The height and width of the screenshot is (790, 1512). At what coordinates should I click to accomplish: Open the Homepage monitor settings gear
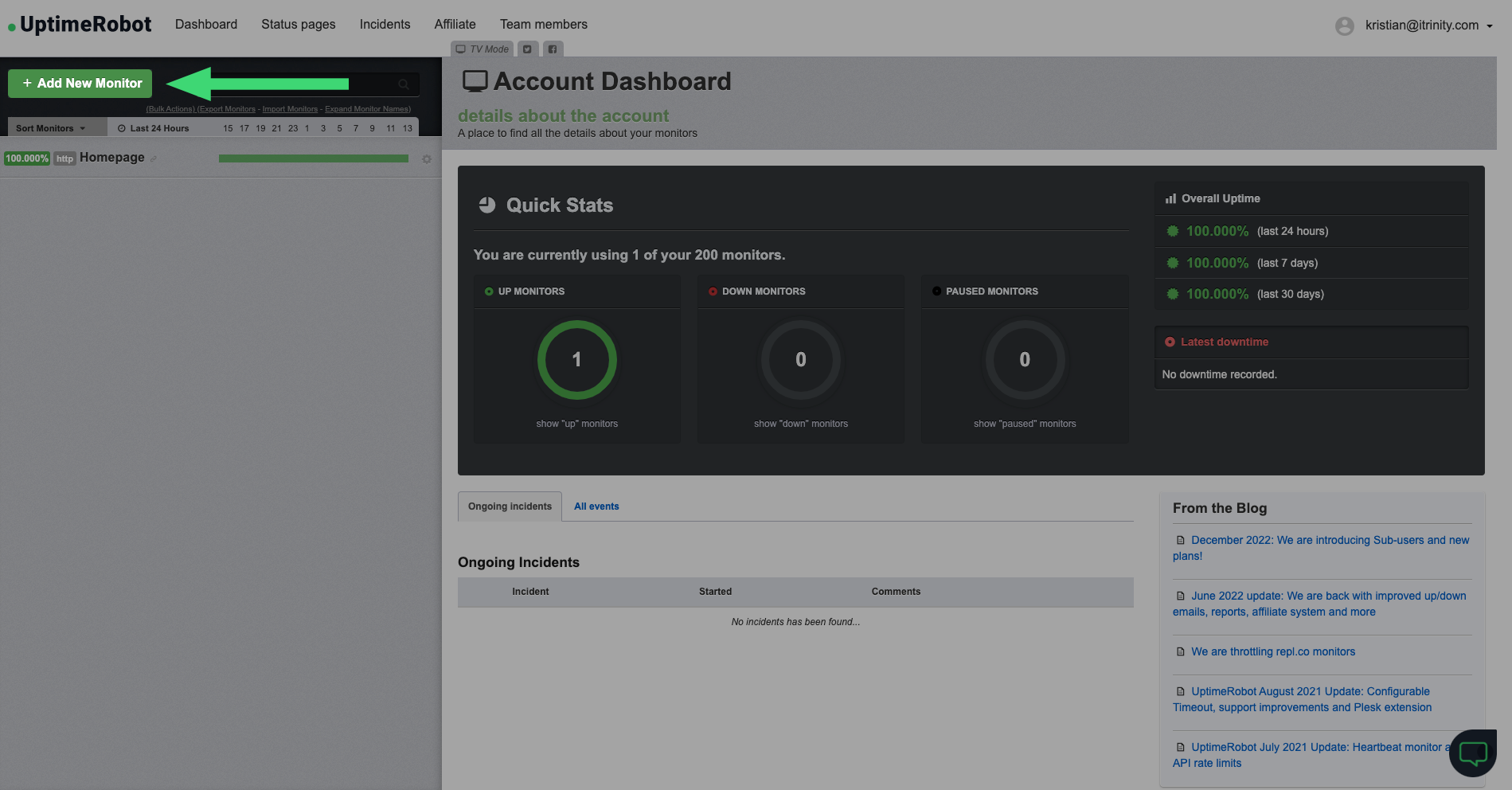click(427, 159)
